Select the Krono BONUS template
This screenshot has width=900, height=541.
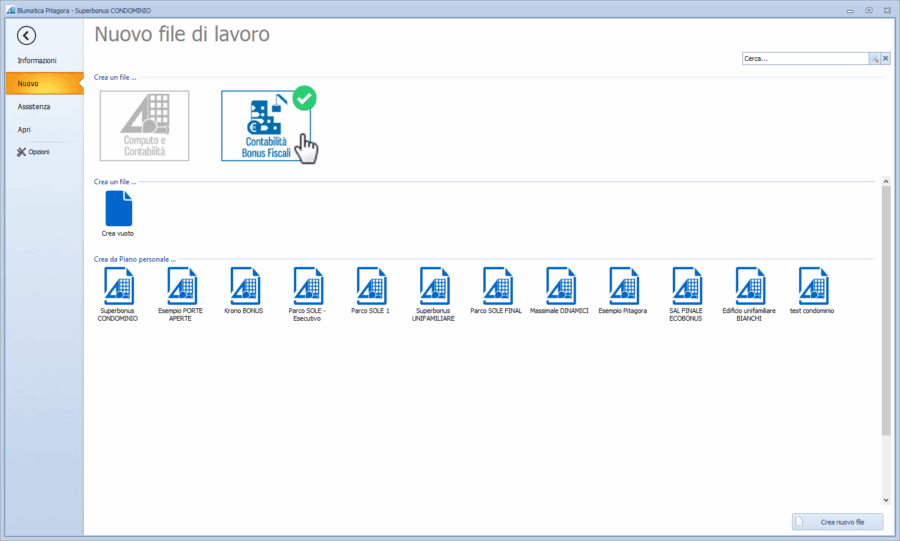(244, 291)
